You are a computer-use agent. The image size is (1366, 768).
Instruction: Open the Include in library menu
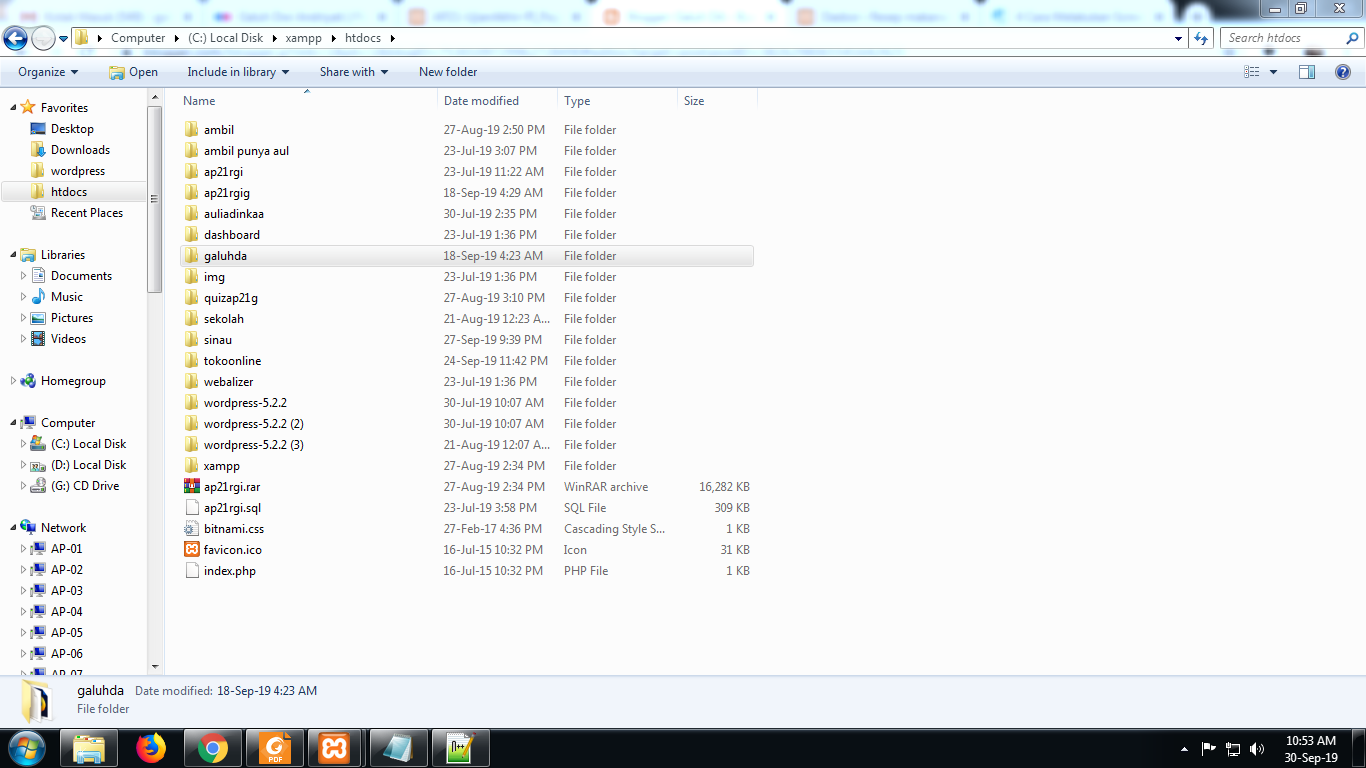(x=238, y=72)
